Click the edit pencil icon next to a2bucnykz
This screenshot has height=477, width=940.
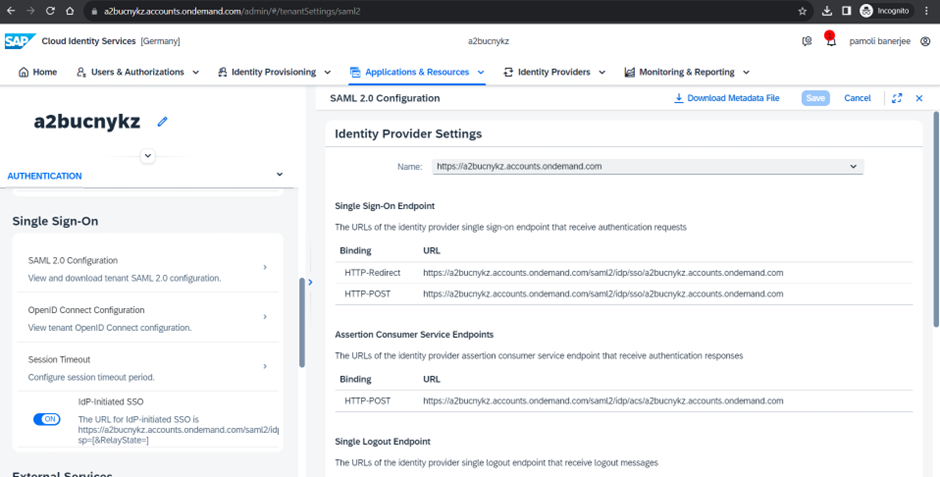click(162, 122)
